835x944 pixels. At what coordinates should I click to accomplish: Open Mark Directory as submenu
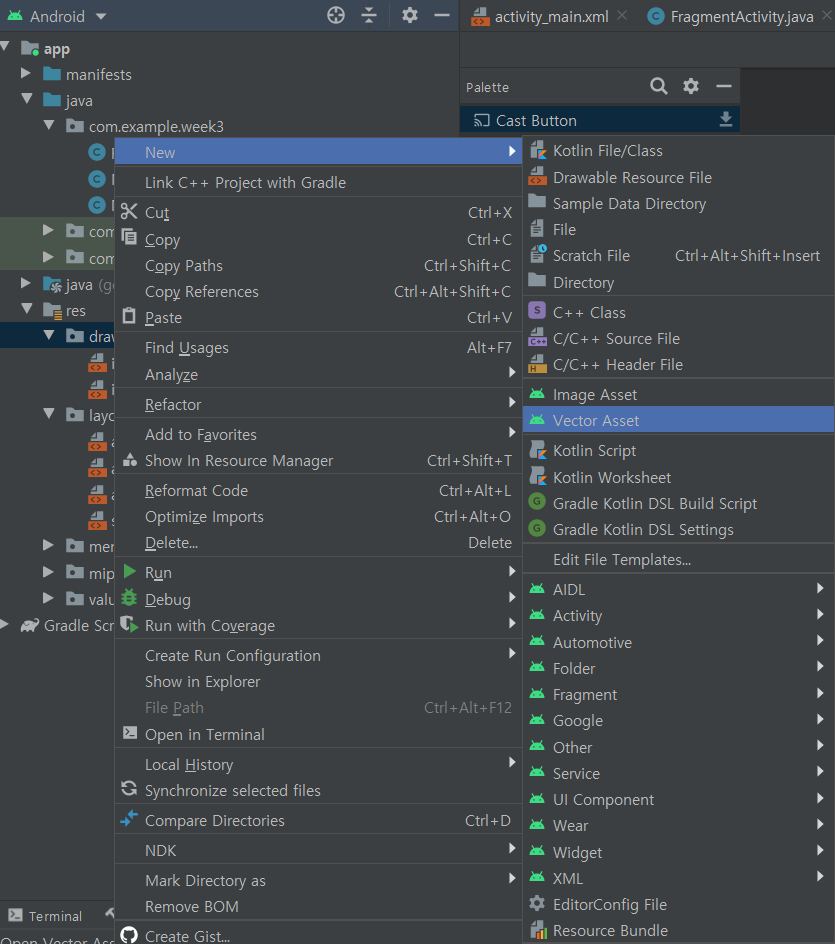pyautogui.click(x=318, y=881)
